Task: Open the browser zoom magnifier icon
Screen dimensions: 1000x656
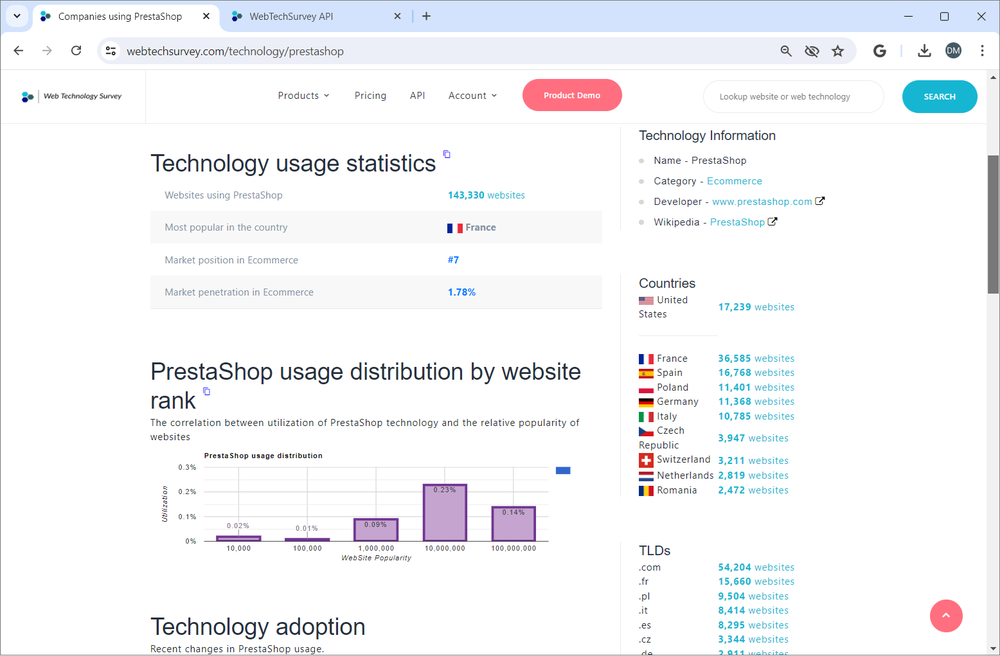Action: pyautogui.click(x=786, y=51)
